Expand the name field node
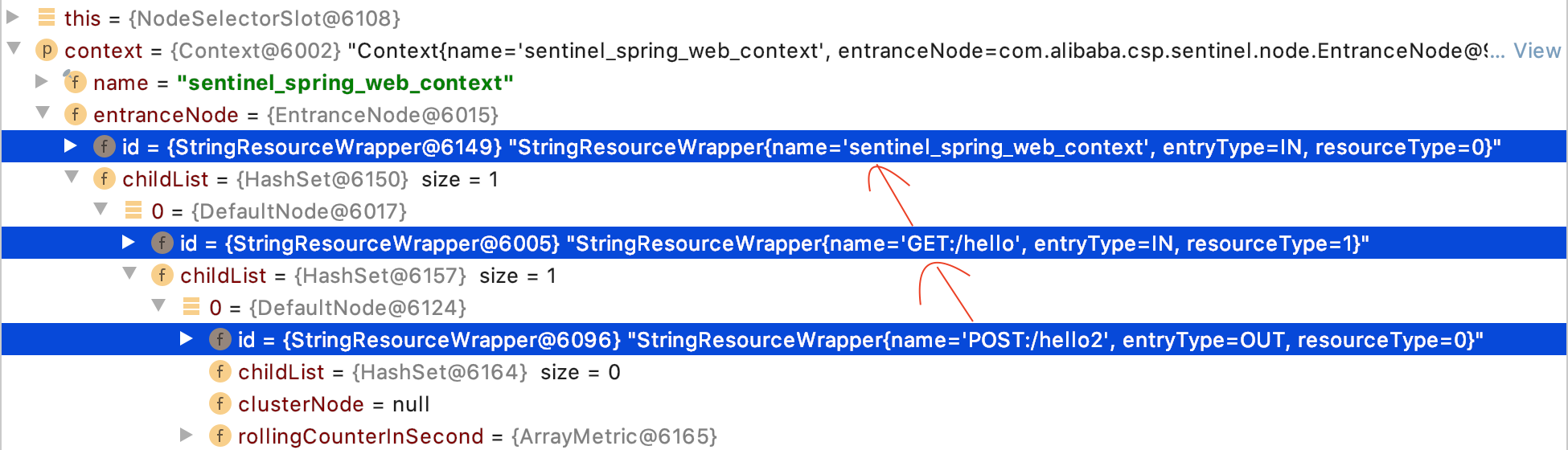 (42, 81)
